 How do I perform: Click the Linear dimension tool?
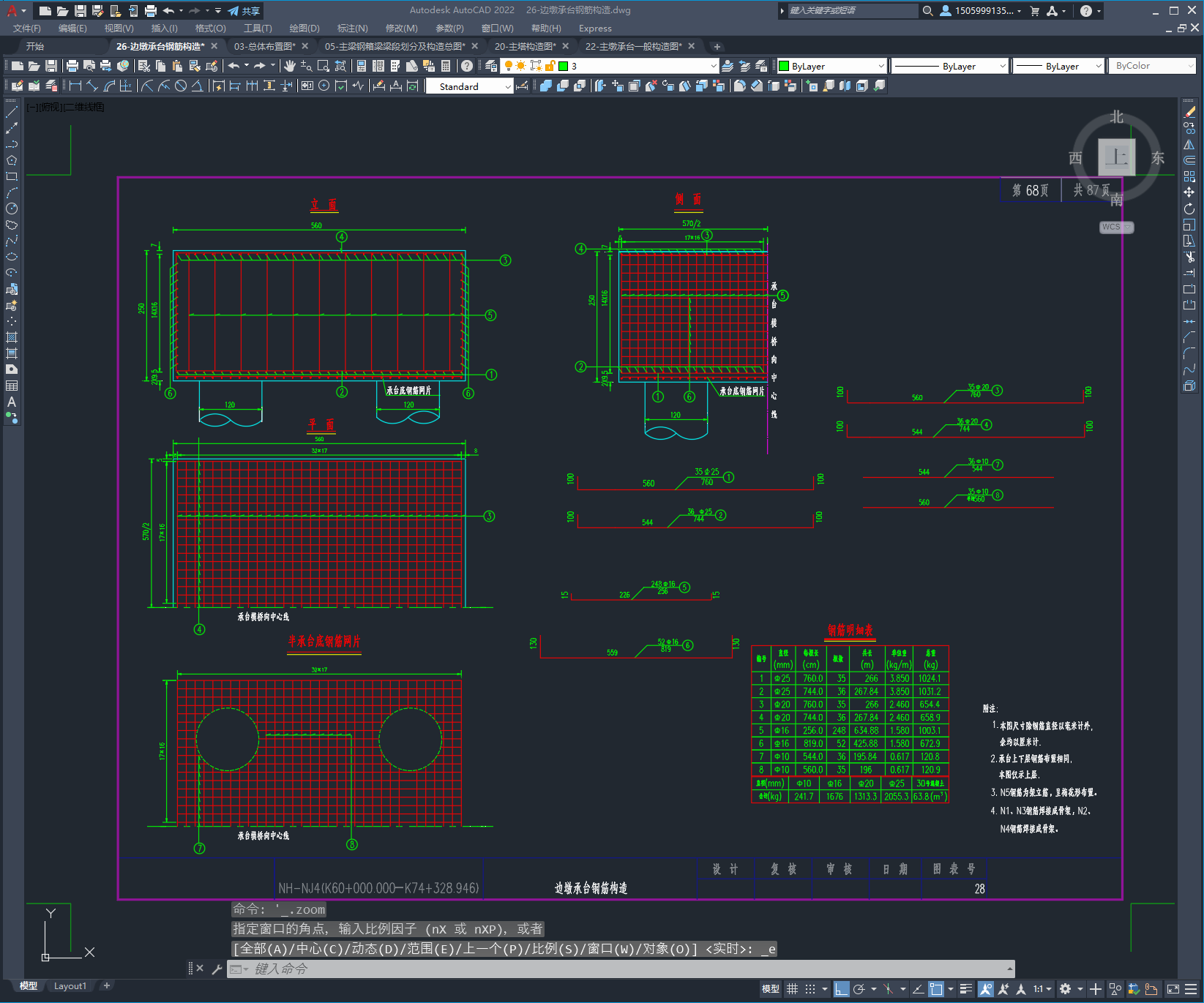coord(75,86)
